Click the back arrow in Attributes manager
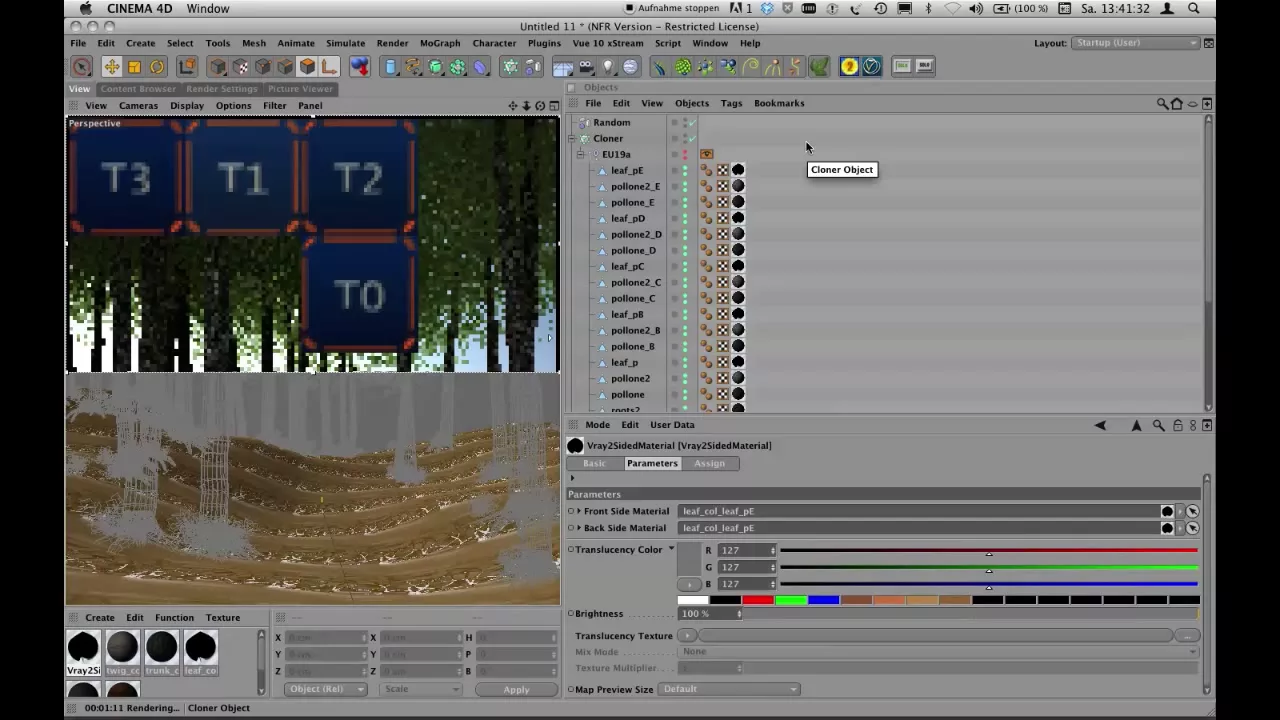The image size is (1280, 720). [1100, 425]
